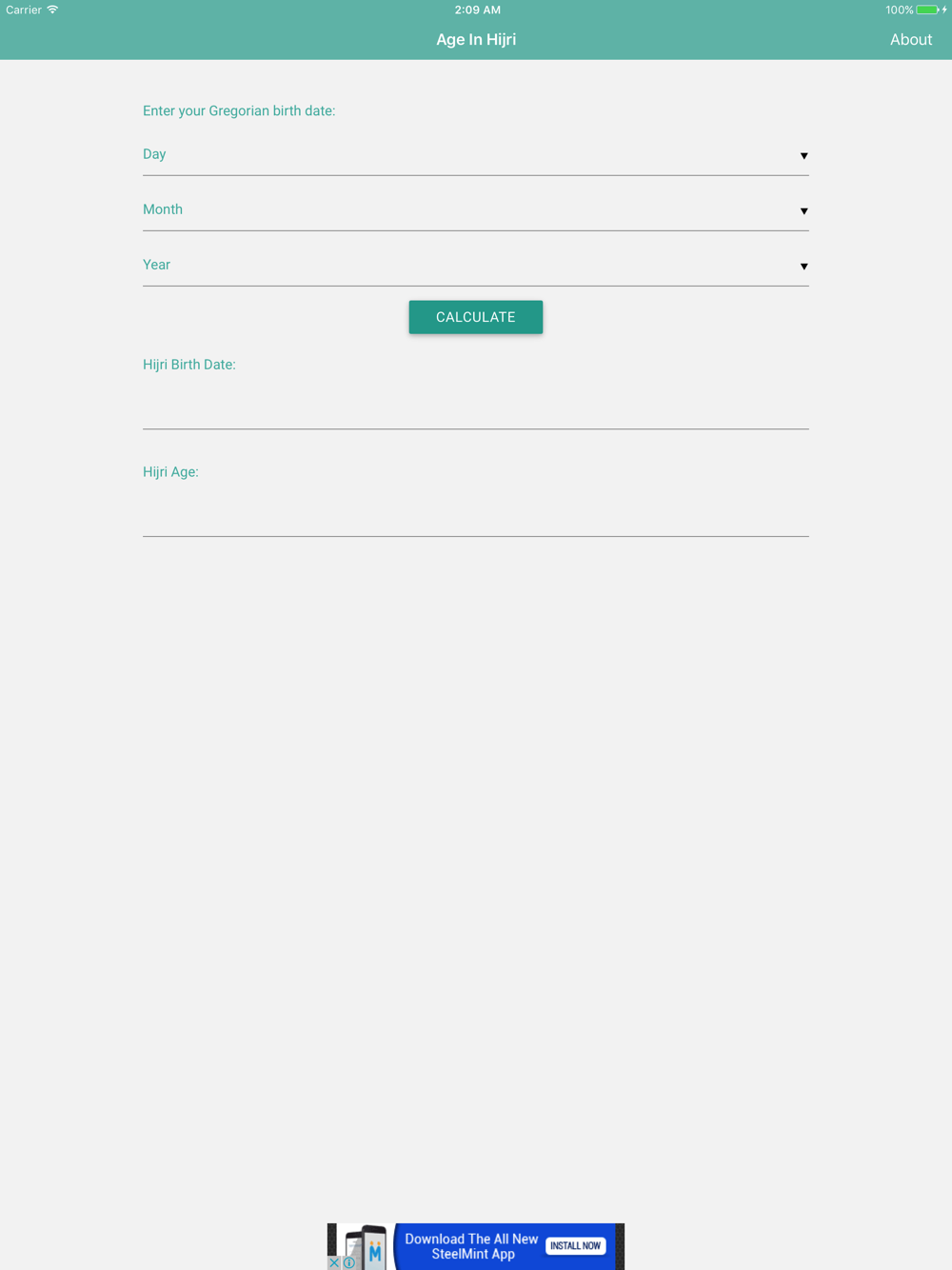Tap the SteelMint phone logo image

tap(365, 1246)
